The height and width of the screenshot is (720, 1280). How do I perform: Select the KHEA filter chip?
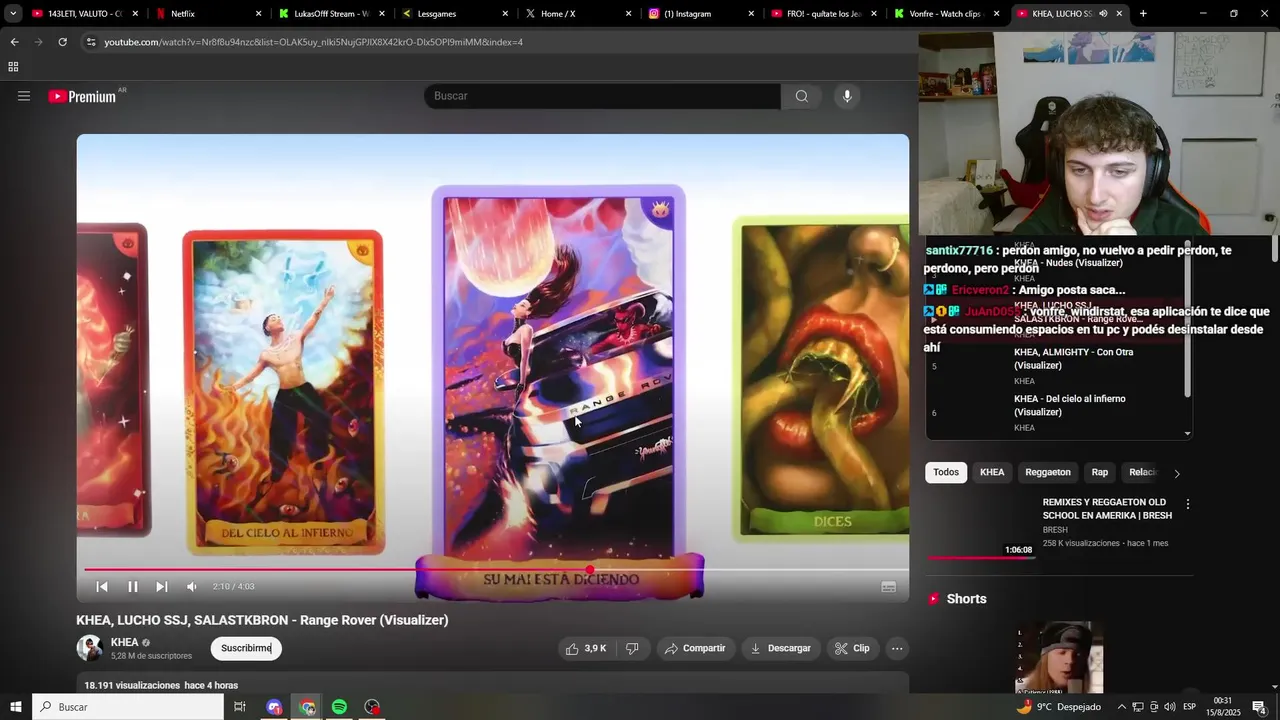992,472
